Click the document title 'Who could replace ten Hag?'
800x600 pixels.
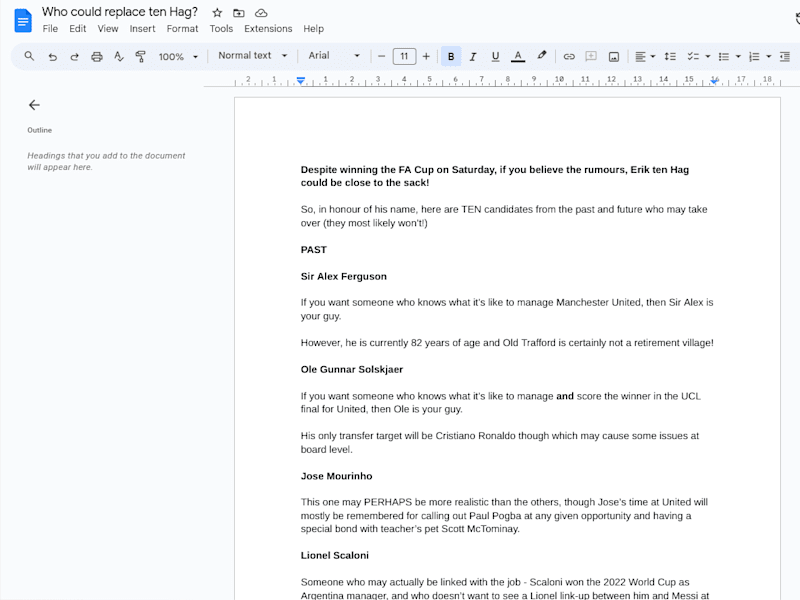click(119, 12)
